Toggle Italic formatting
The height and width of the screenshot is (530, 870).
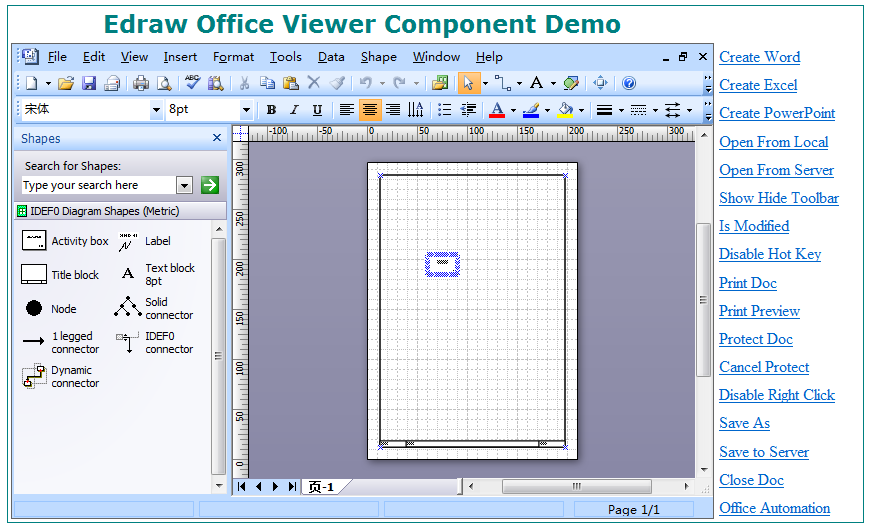(294, 110)
